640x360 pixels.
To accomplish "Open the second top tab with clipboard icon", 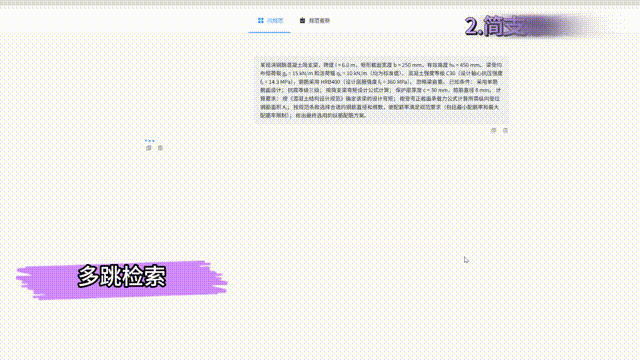I will pos(315,20).
